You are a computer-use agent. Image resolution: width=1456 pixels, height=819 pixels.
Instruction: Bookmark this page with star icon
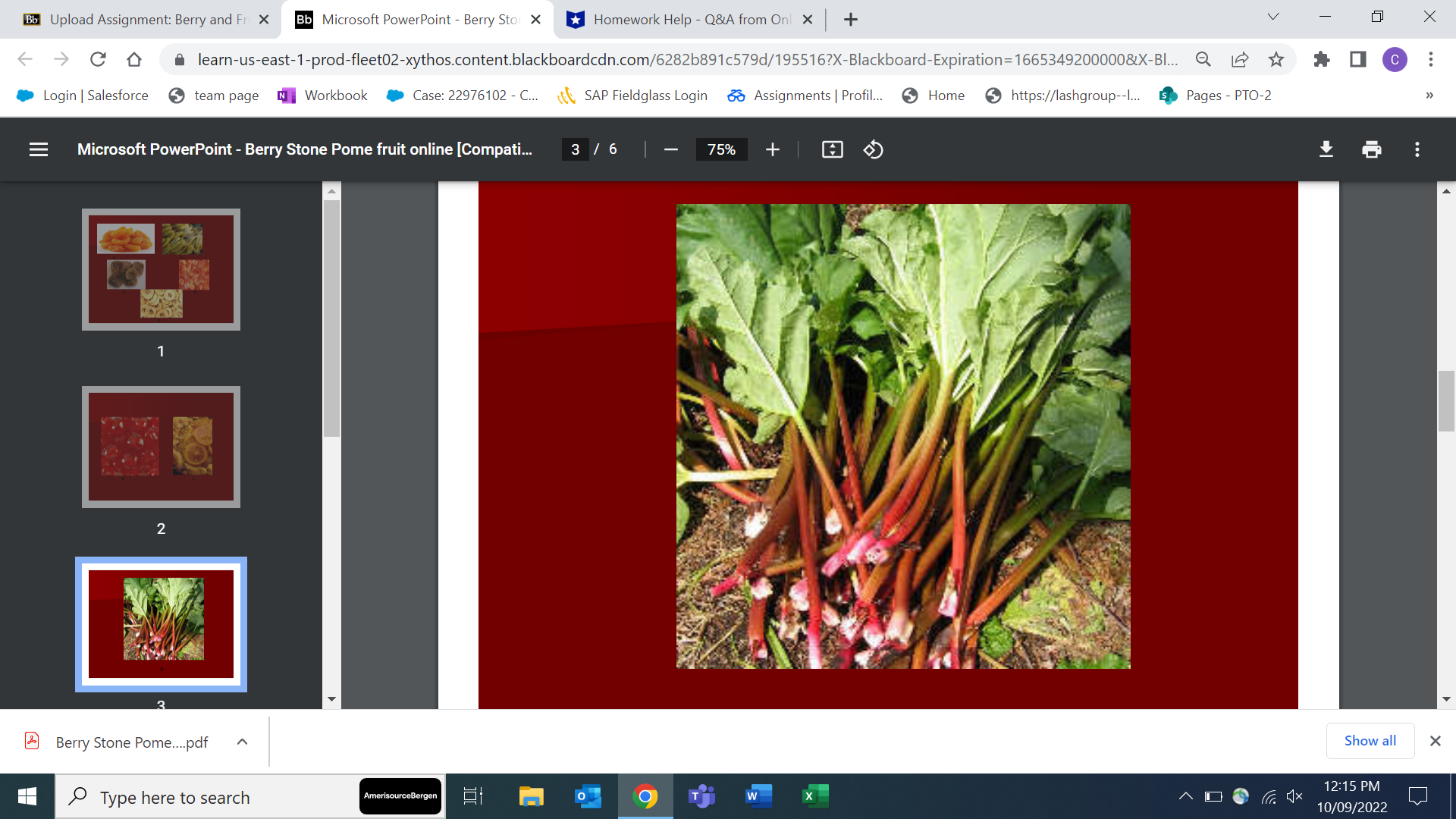pyautogui.click(x=1276, y=59)
